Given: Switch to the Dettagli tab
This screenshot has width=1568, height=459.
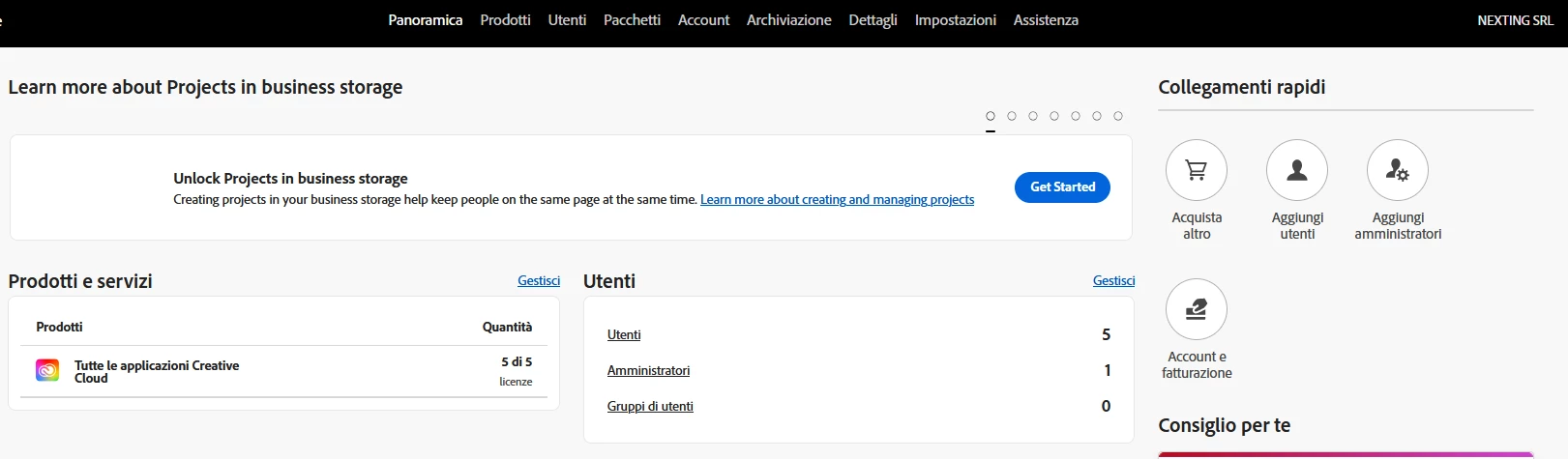Looking at the screenshot, I should tap(873, 20).
